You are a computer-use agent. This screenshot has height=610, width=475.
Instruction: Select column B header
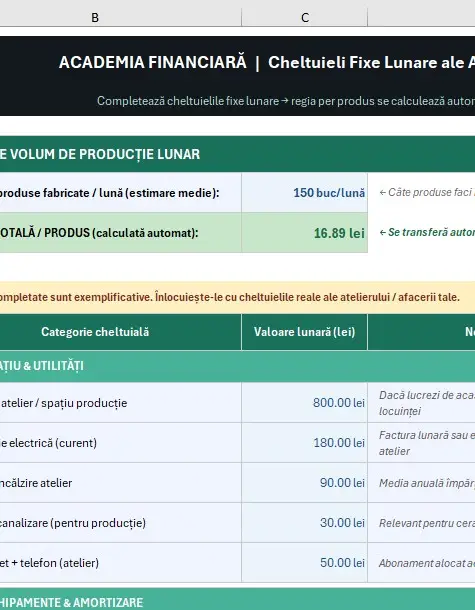[x=95, y=17]
